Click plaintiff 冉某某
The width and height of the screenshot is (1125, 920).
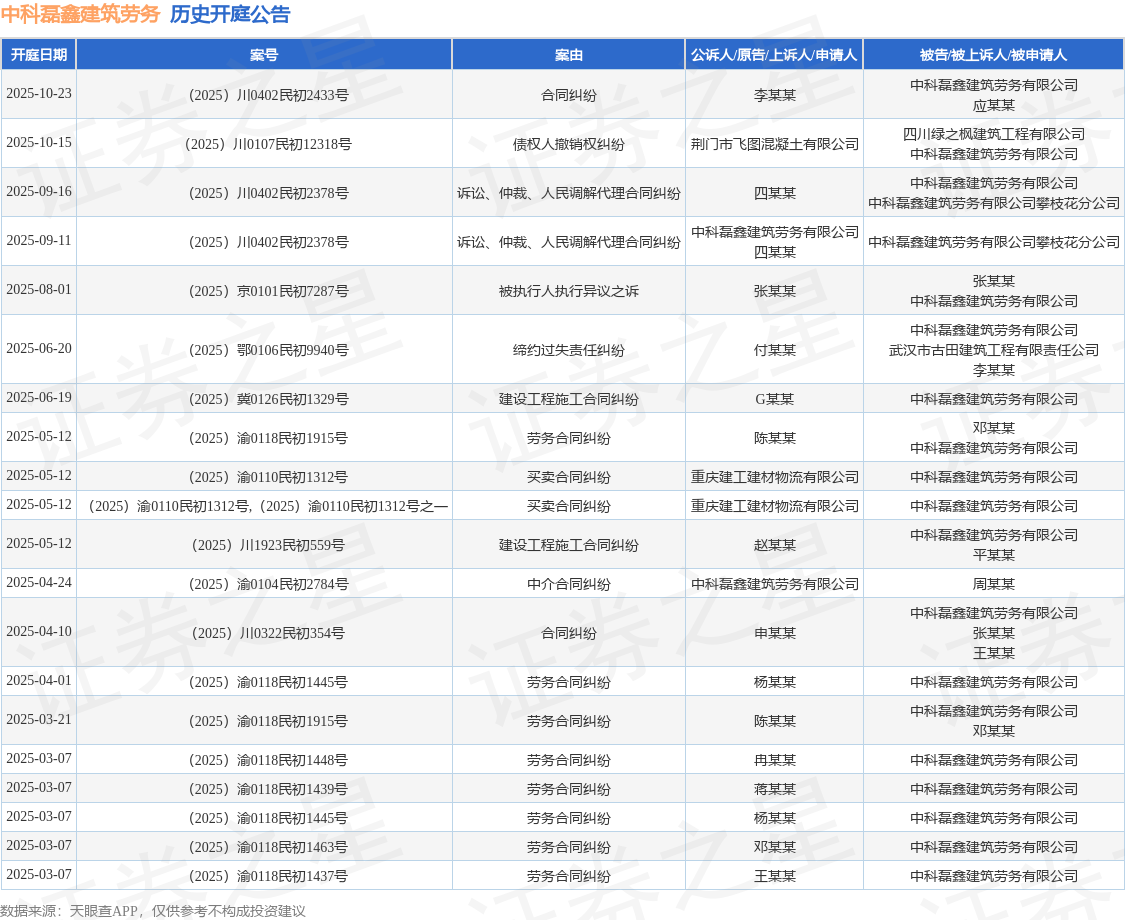coord(774,760)
